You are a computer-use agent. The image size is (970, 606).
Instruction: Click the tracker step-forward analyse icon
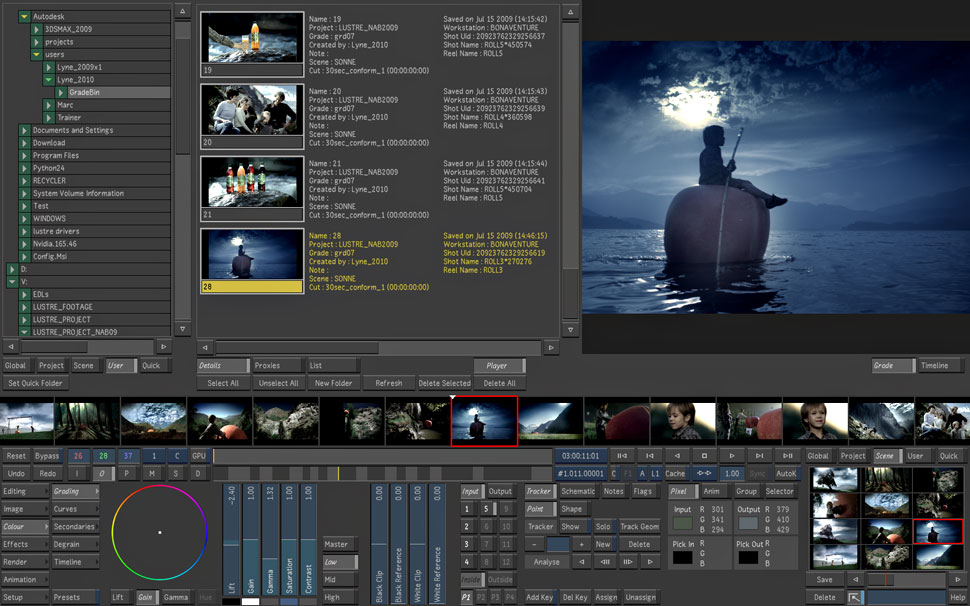click(x=627, y=562)
